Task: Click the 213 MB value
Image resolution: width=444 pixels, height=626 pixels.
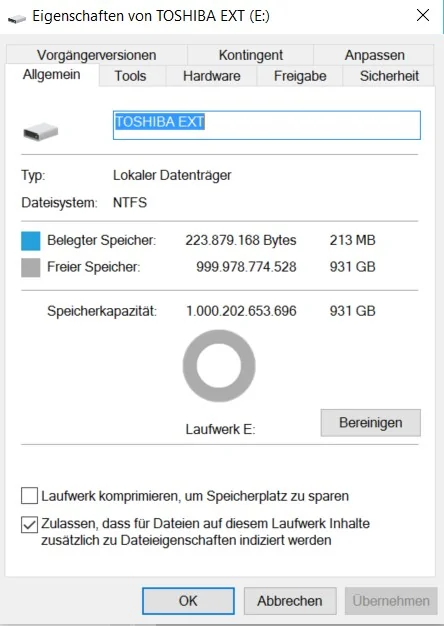Action: click(x=353, y=240)
